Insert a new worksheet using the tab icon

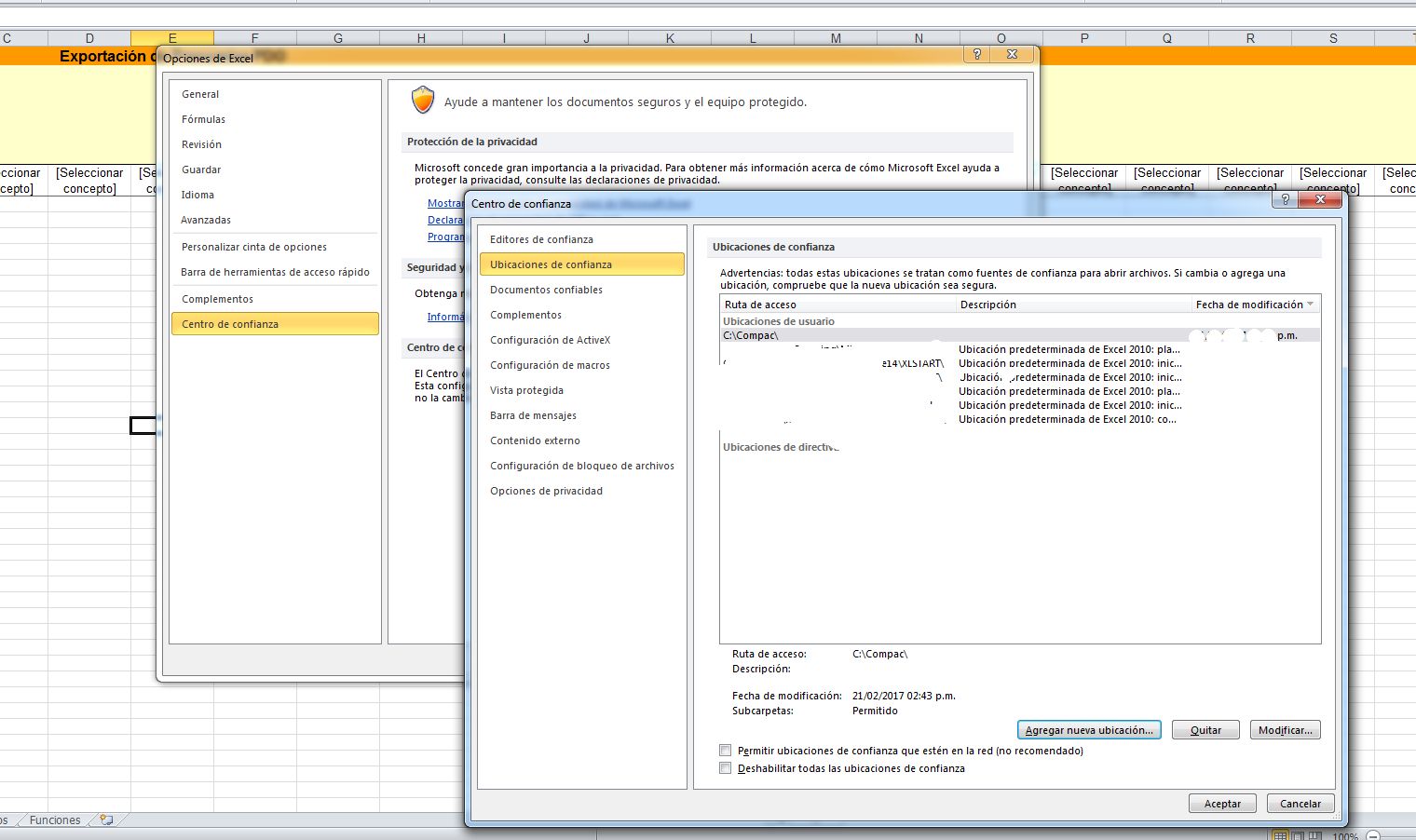coord(106,820)
